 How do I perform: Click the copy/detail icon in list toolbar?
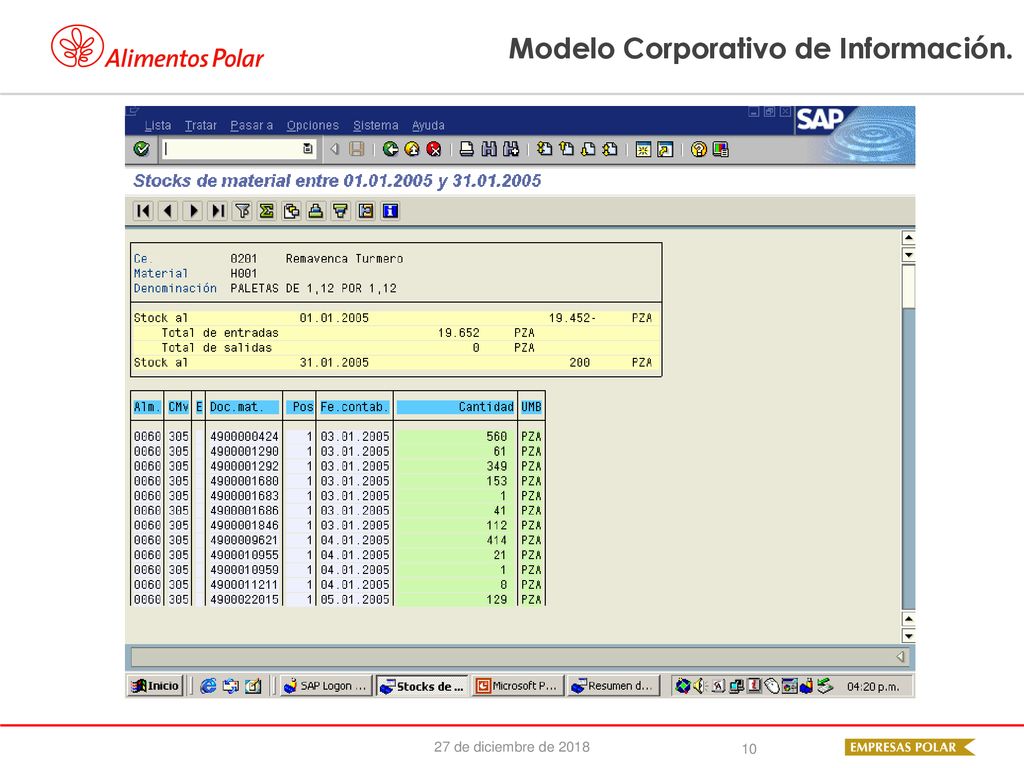pos(291,211)
